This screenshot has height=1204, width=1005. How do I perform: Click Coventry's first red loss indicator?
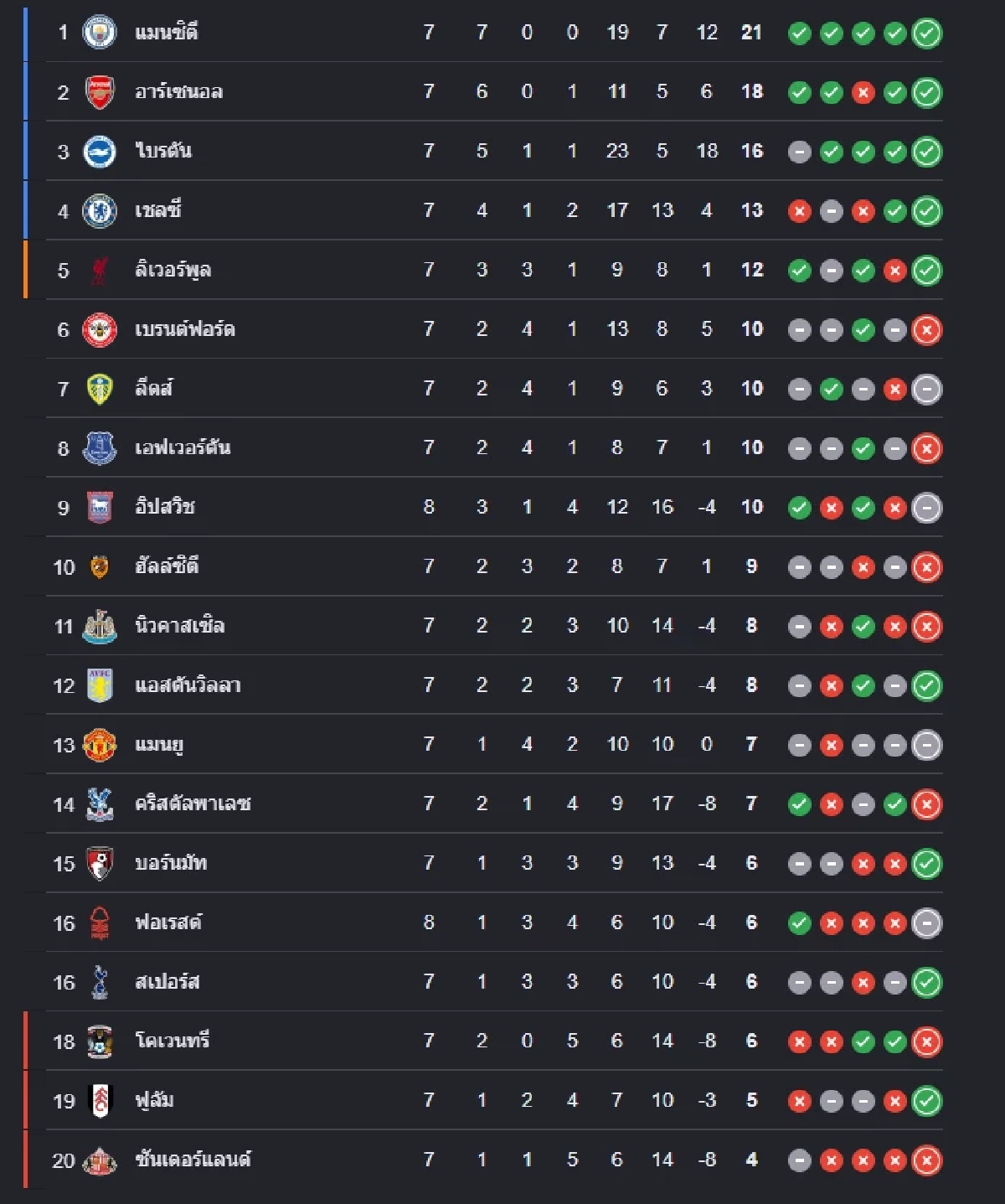(x=800, y=1041)
